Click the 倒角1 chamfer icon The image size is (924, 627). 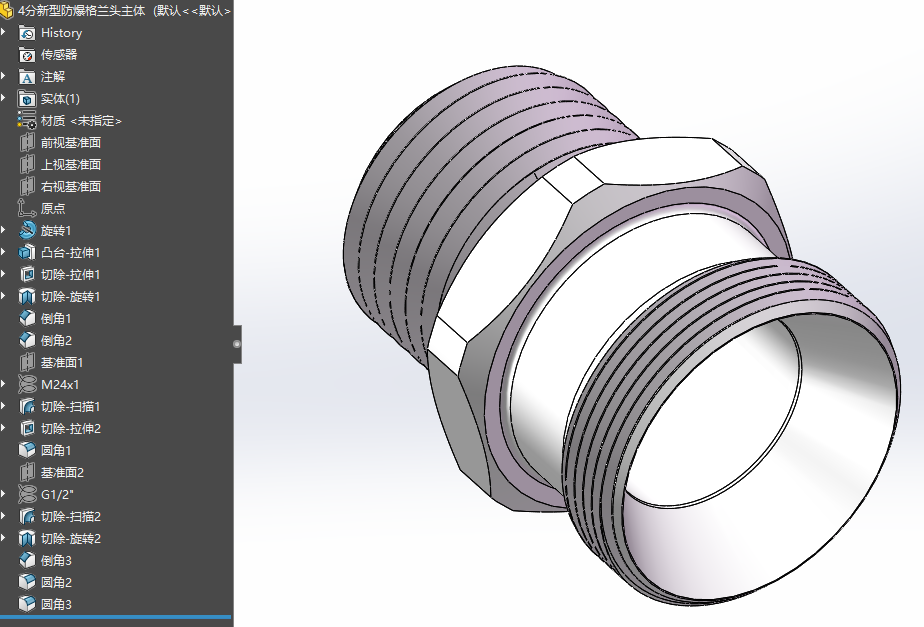pyautogui.click(x=27, y=319)
